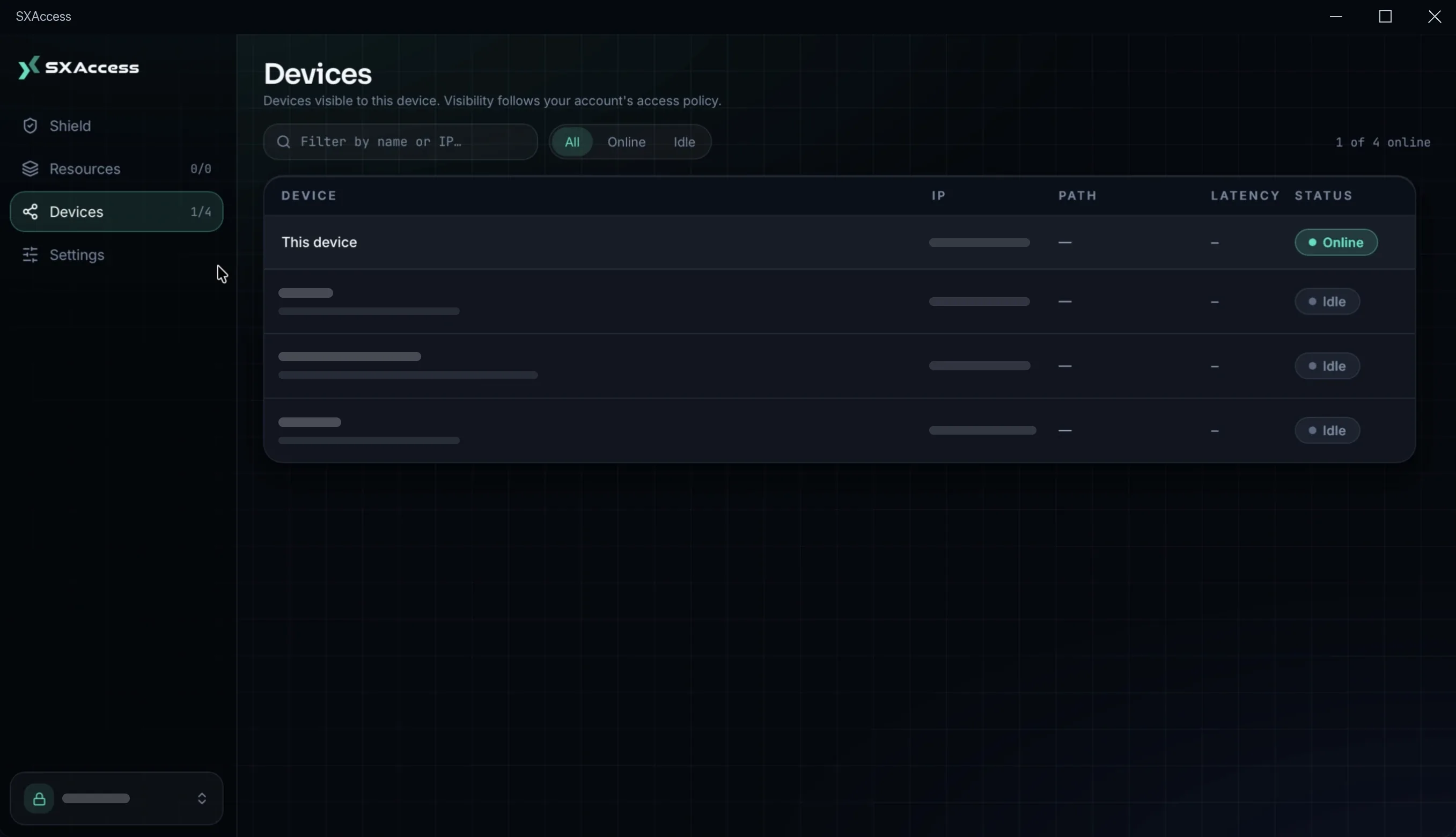Click the LATENCY column header
Viewport: 1456px width, 837px height.
1245,196
